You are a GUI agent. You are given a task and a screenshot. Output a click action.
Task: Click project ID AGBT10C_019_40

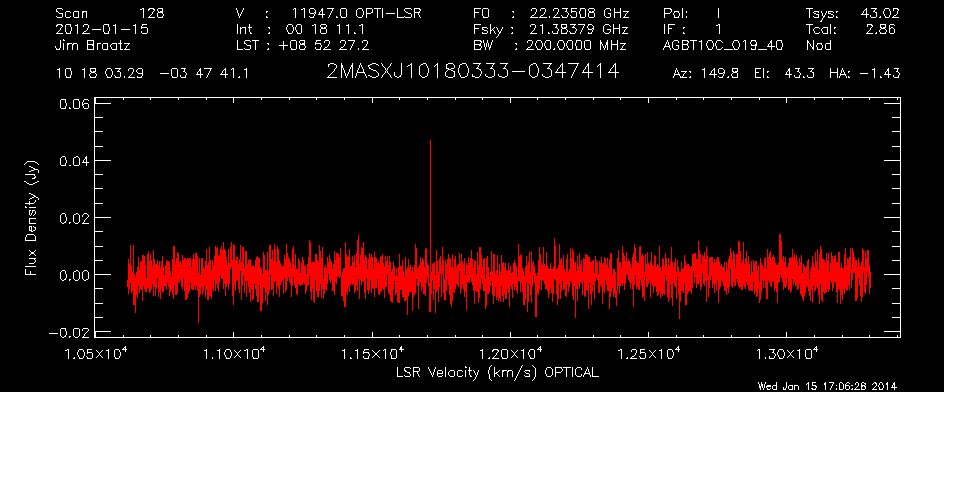[723, 46]
